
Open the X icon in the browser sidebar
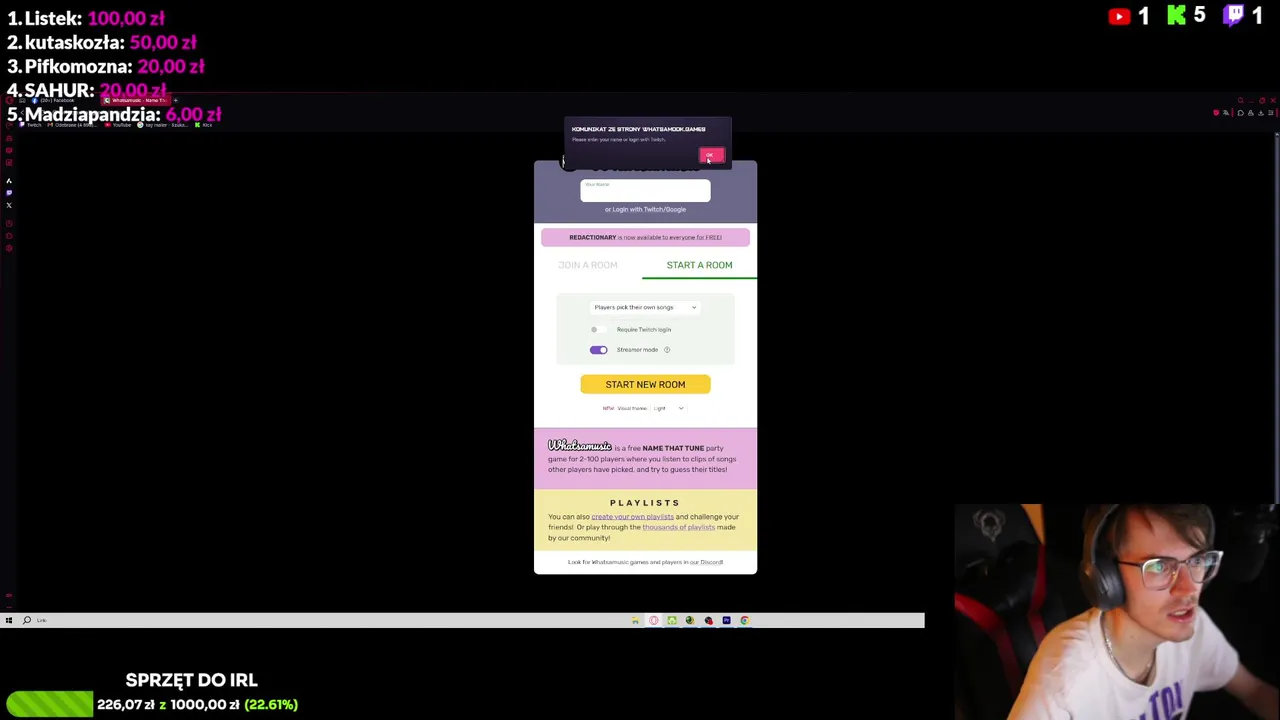pos(9,205)
